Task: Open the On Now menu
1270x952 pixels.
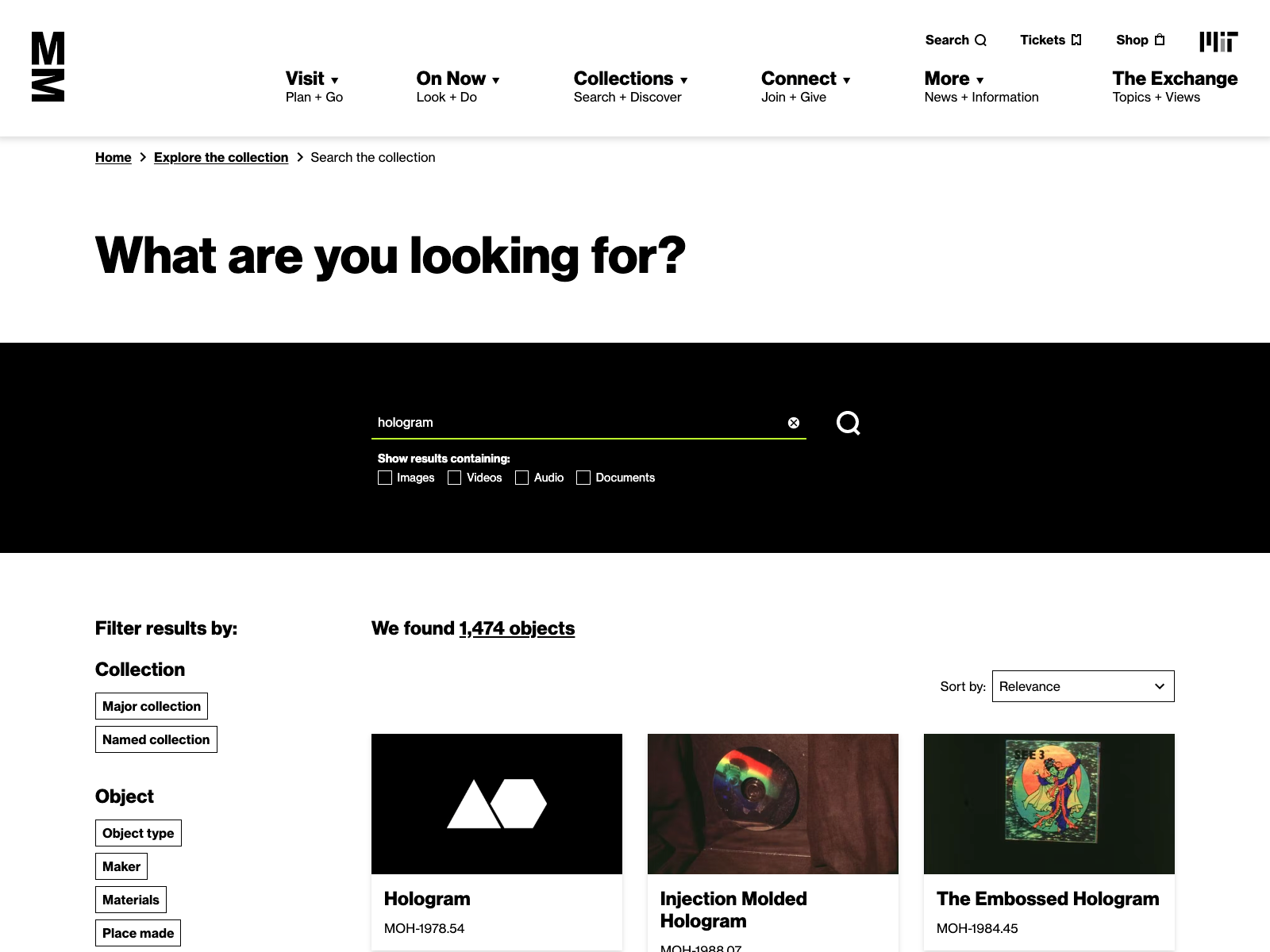Action: pos(457,79)
